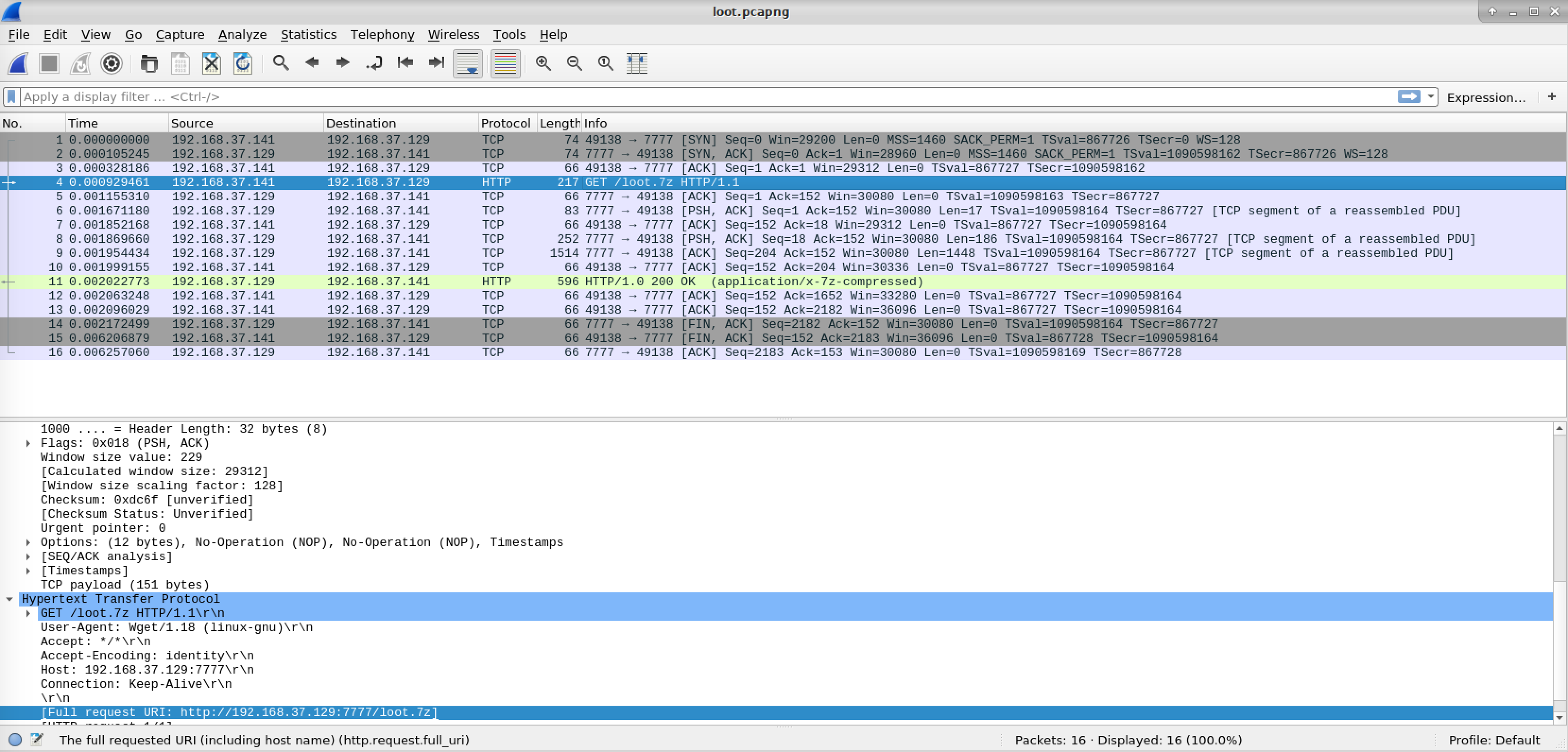Expand the [SEQ/ACK analysis] node
This screenshot has height=752, width=1568.
tap(28, 557)
